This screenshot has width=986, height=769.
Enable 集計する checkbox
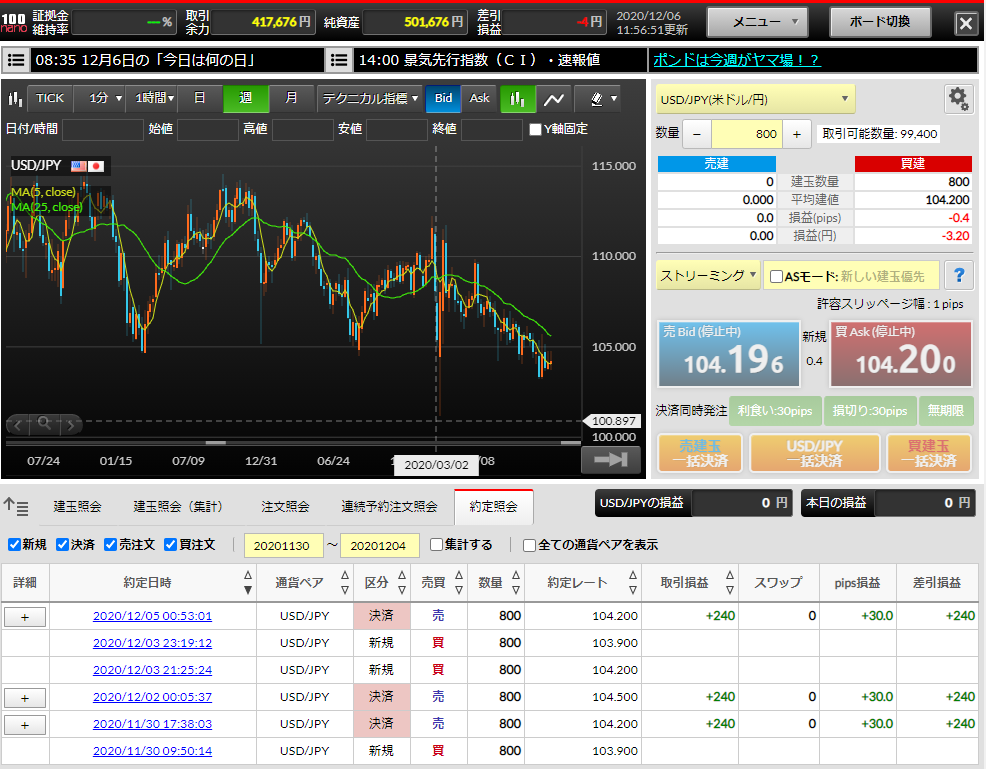[436, 545]
